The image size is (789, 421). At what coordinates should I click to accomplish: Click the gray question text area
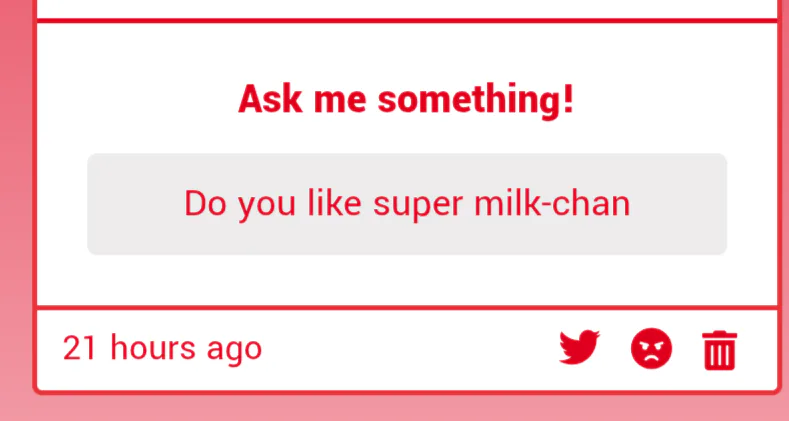coord(407,204)
